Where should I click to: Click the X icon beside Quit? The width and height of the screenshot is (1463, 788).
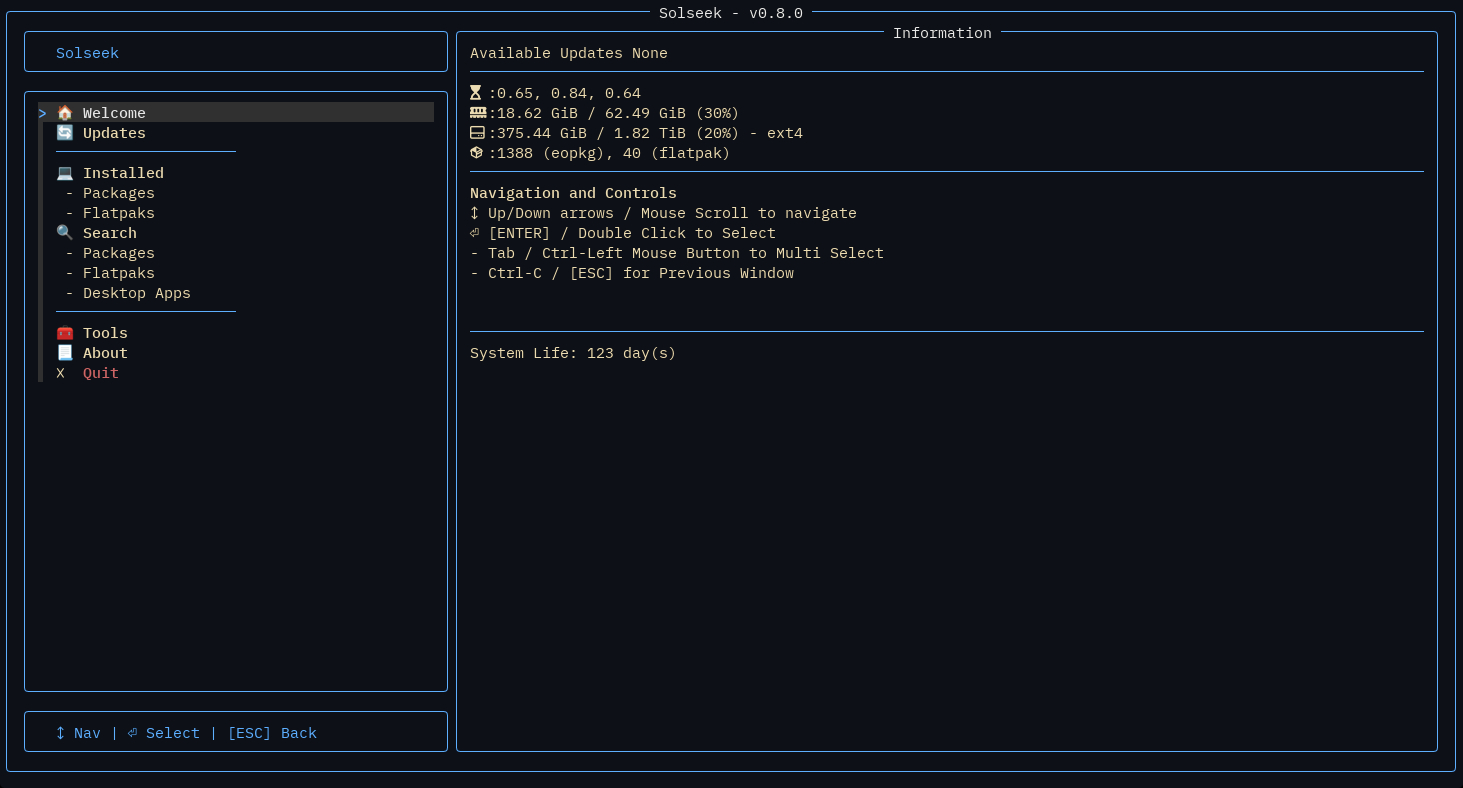point(60,373)
